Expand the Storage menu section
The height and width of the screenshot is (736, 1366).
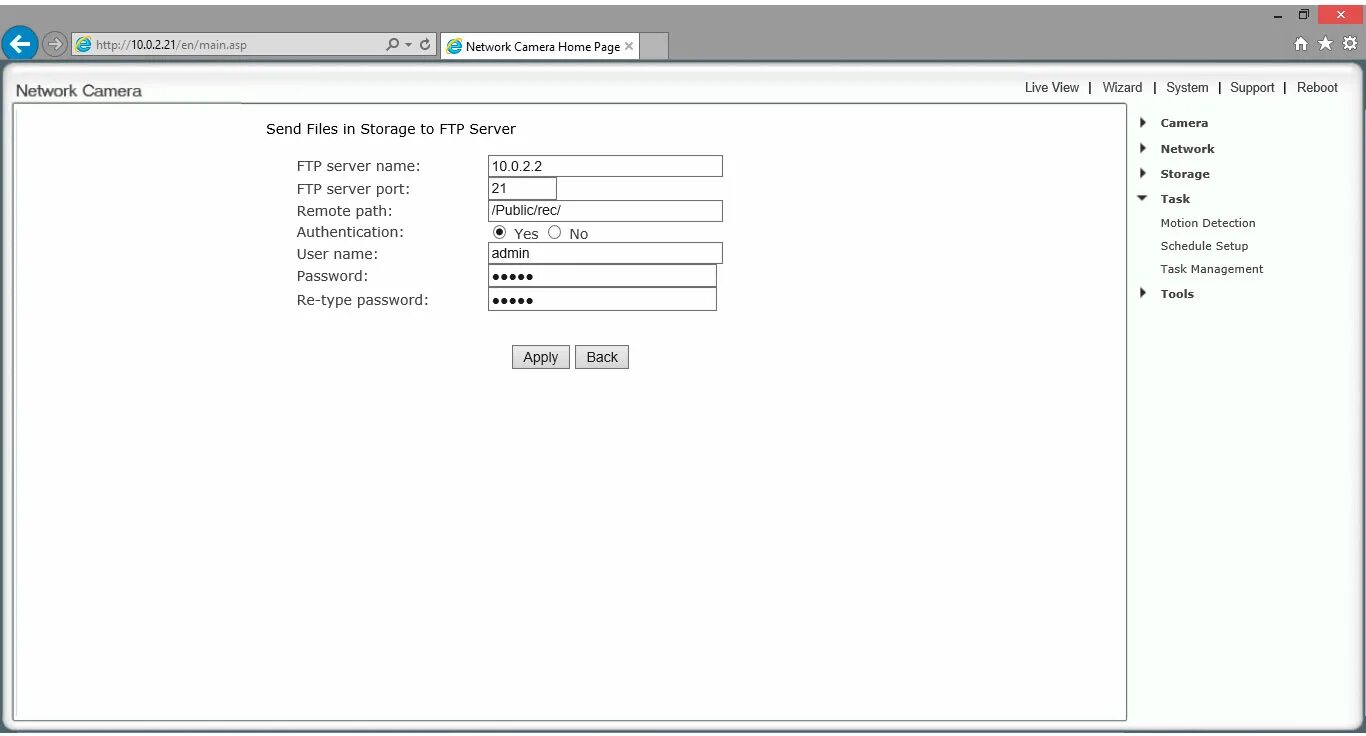[x=1143, y=173]
